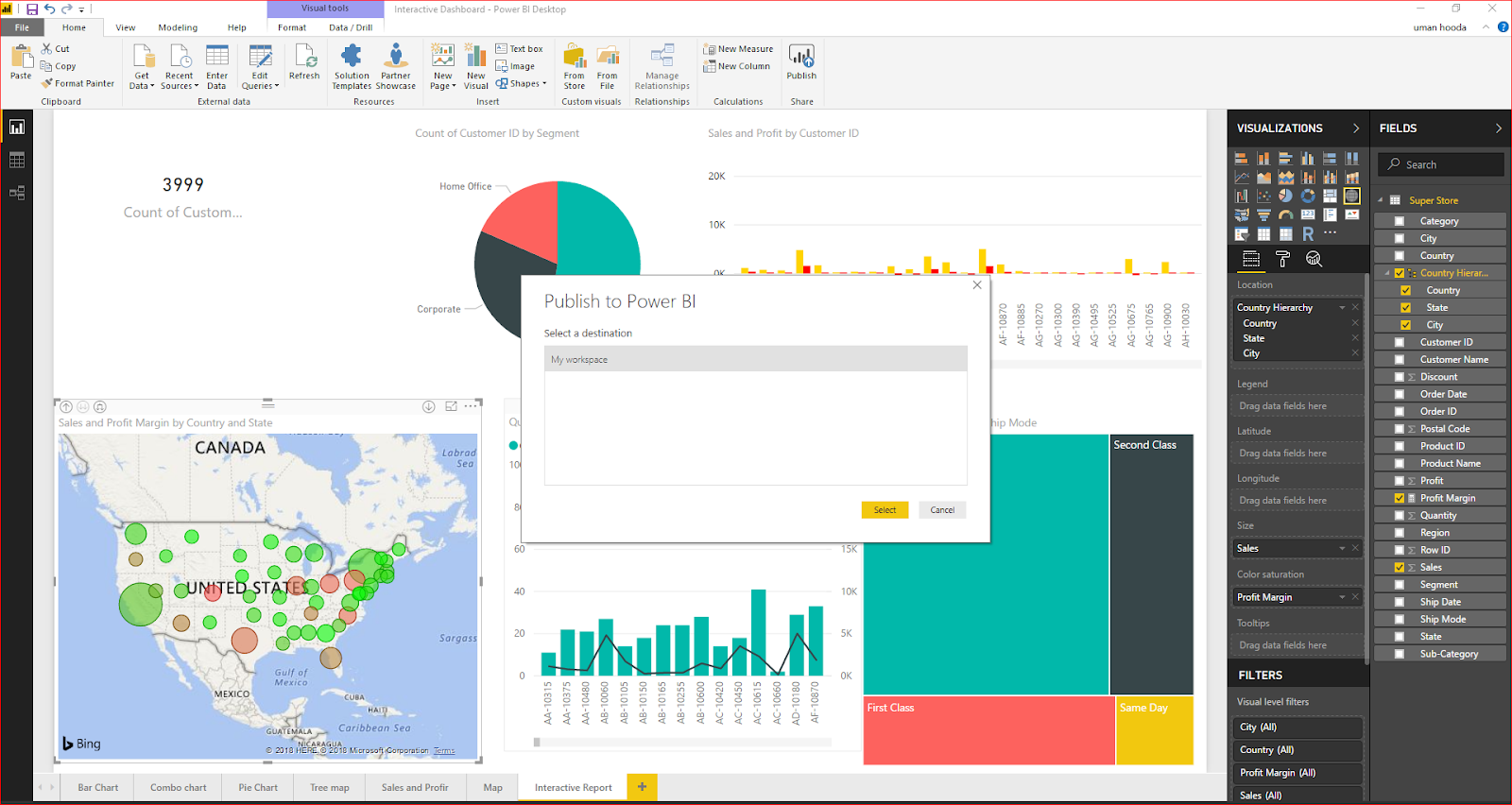This screenshot has width=1512, height=805.
Task: Check the Customer ID field checkbox
Action: tap(1400, 342)
